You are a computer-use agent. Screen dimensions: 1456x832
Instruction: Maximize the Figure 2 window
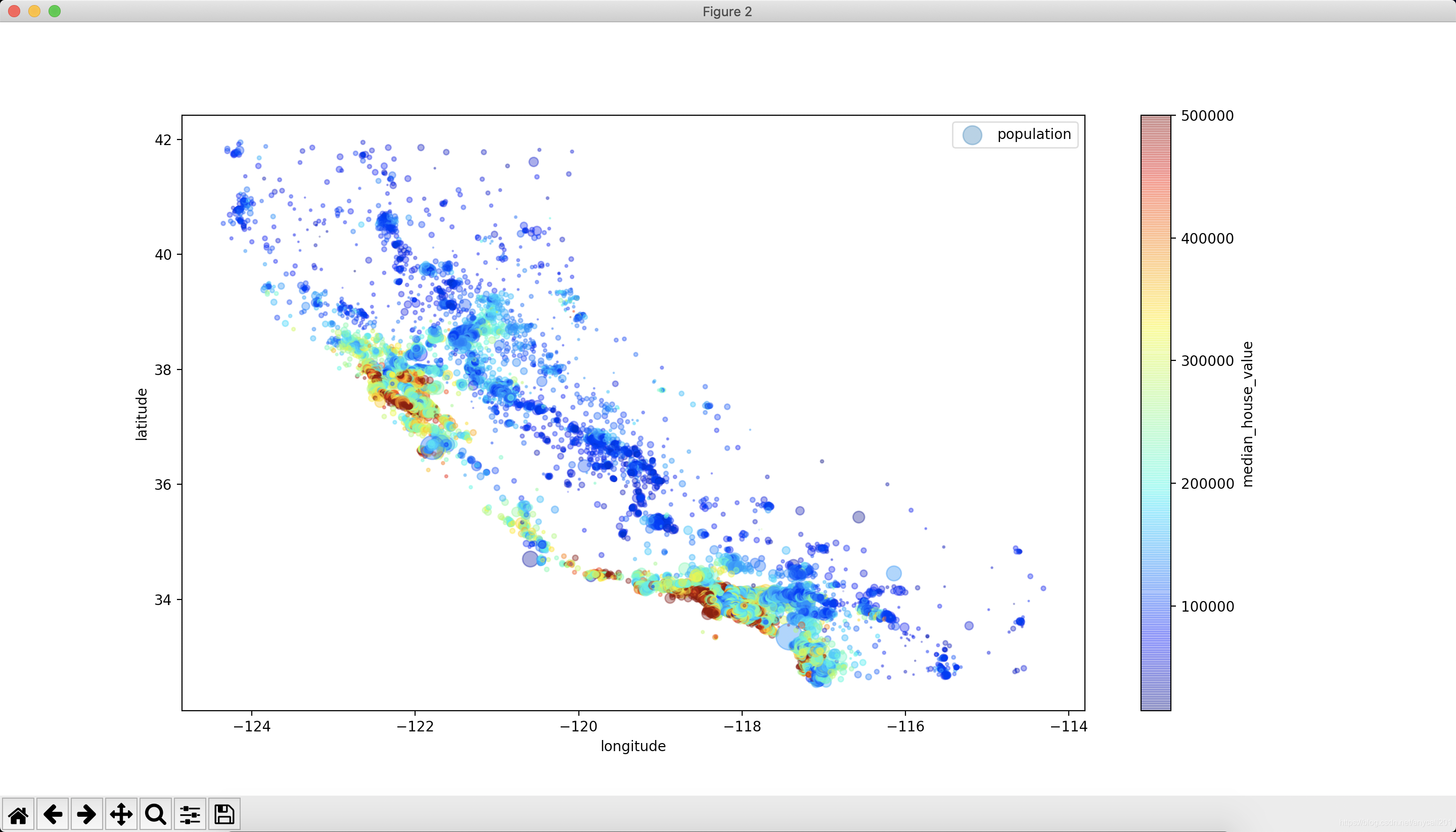point(54,12)
